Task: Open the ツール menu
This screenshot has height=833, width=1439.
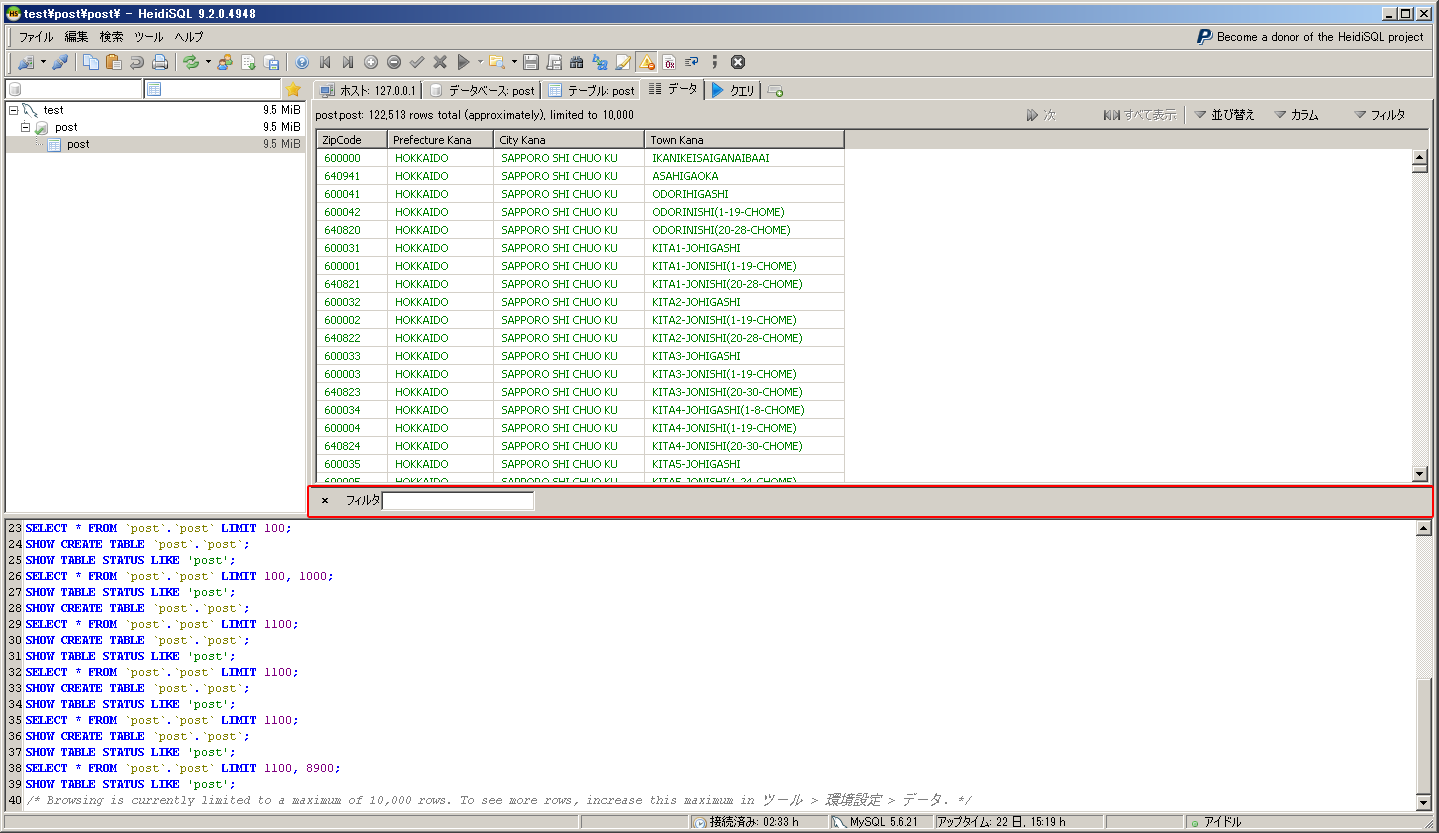Action: tap(148, 37)
